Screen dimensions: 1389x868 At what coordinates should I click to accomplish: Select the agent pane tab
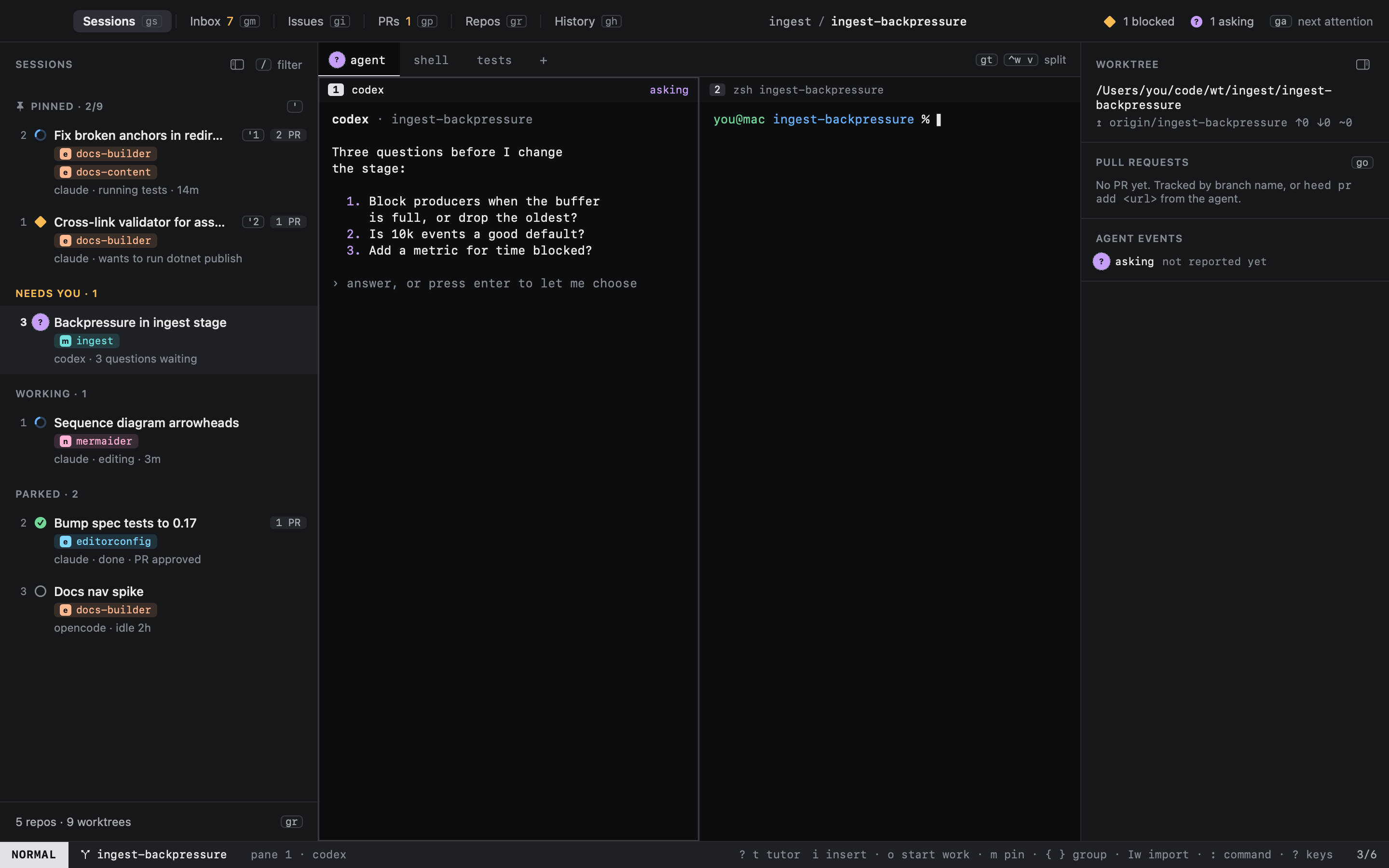tap(359, 60)
